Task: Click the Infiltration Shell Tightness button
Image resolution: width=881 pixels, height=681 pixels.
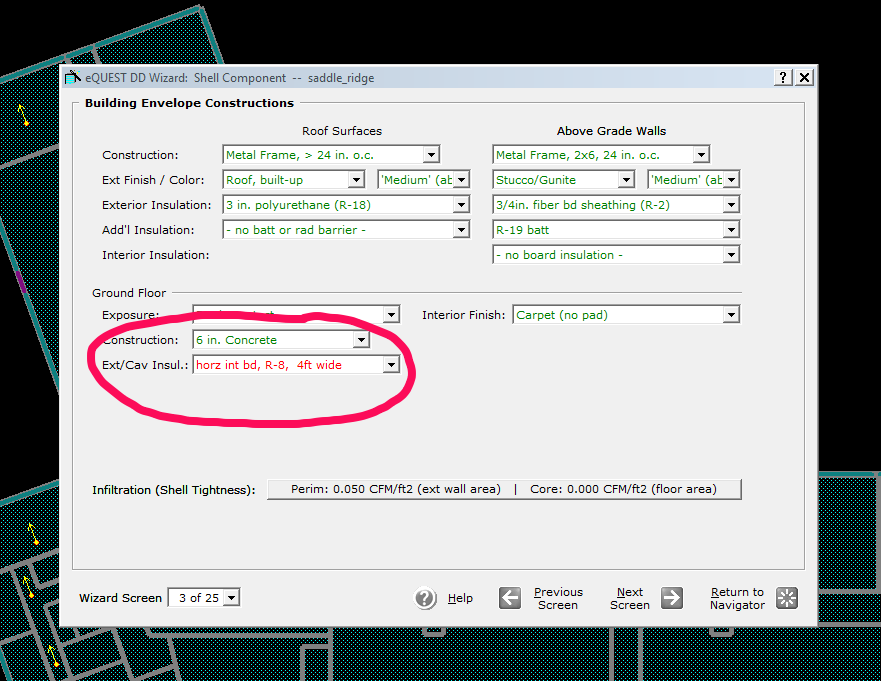Action: 504,489
